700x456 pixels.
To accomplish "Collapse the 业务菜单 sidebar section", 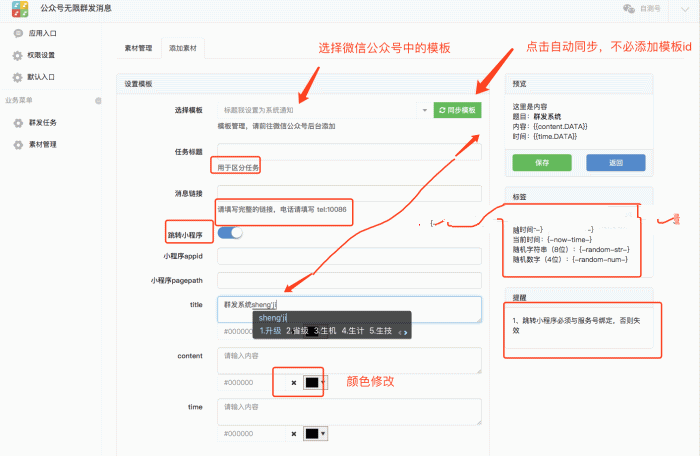I will click(97, 101).
